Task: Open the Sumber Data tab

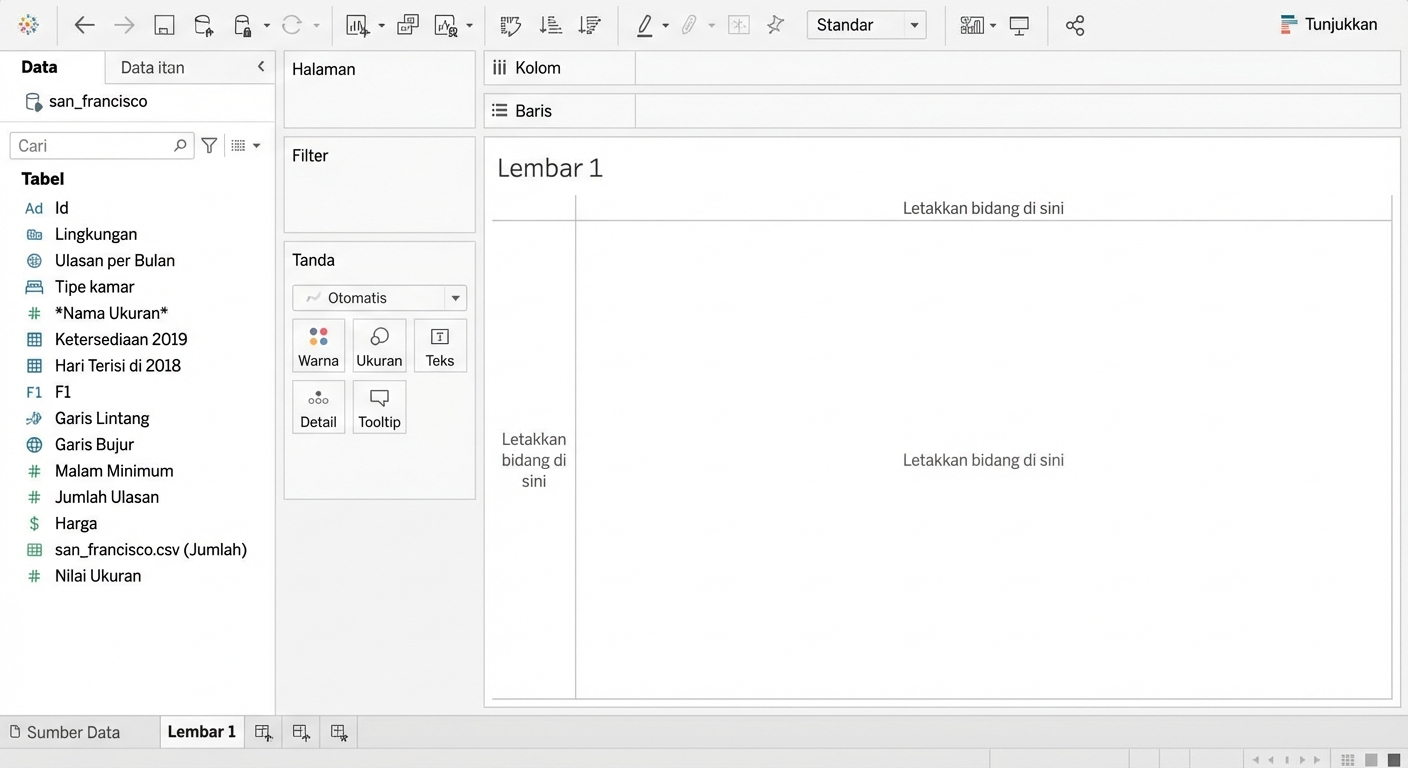Action: pyautogui.click(x=65, y=732)
